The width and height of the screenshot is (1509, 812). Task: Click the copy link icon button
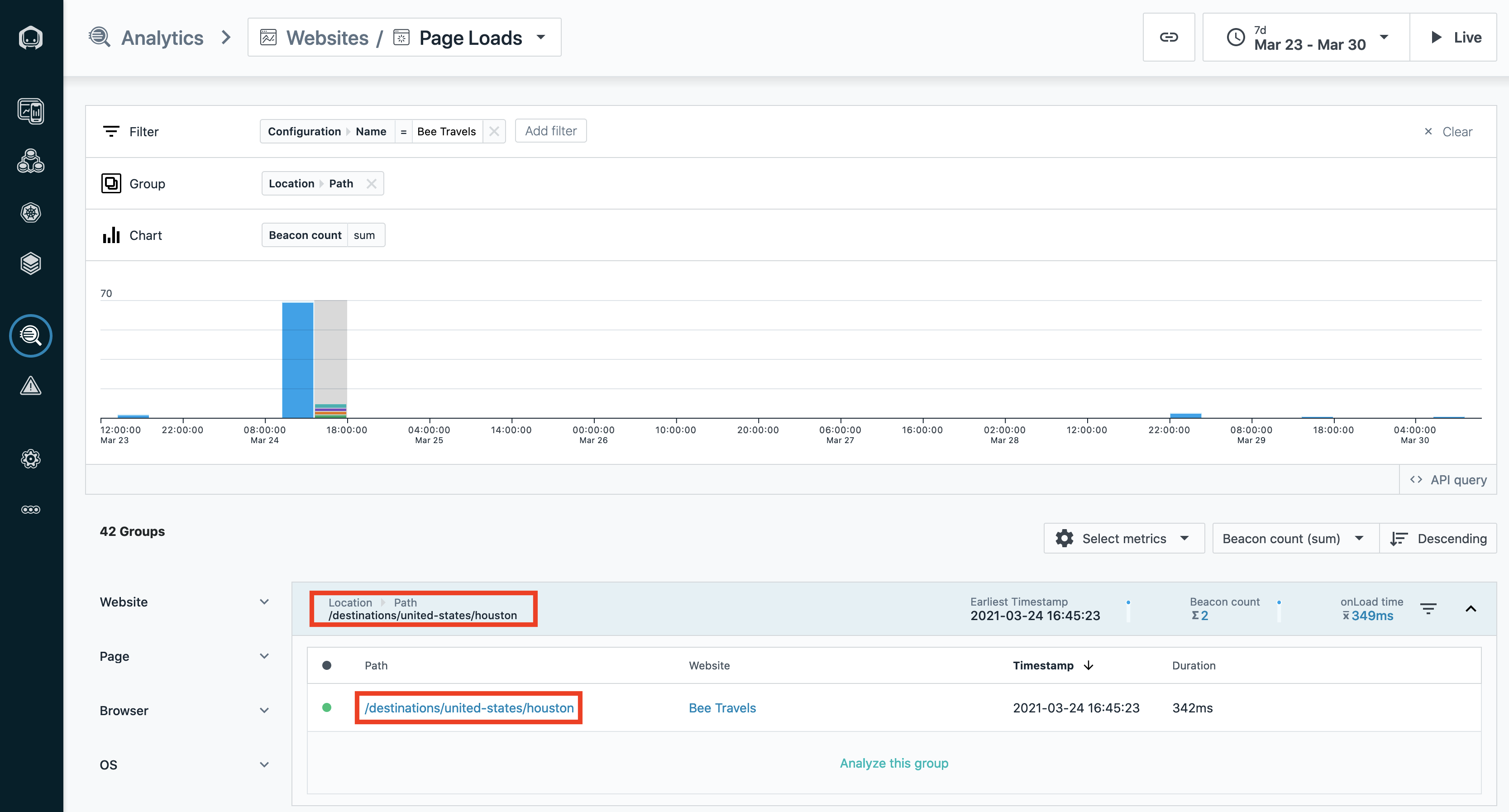pos(1168,38)
